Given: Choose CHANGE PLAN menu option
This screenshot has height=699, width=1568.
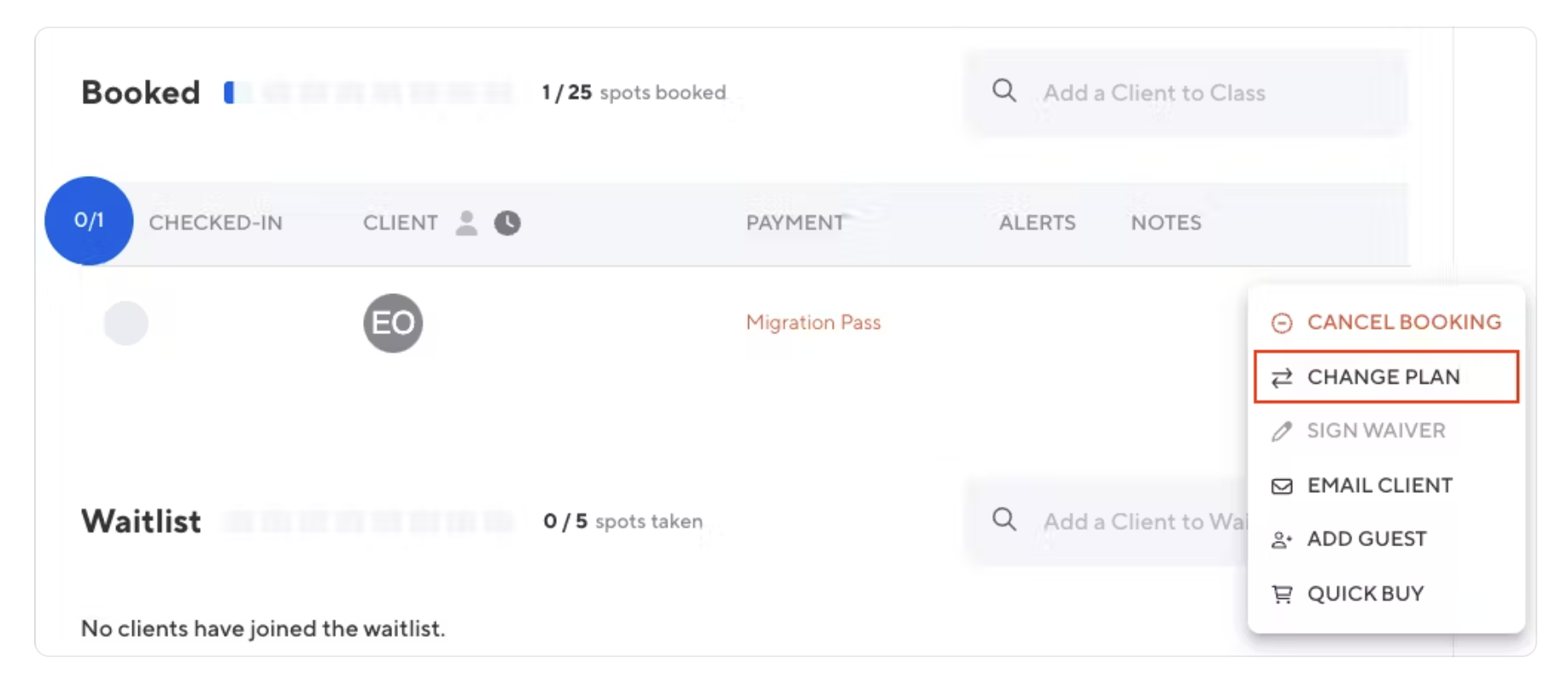Looking at the screenshot, I should [1384, 377].
